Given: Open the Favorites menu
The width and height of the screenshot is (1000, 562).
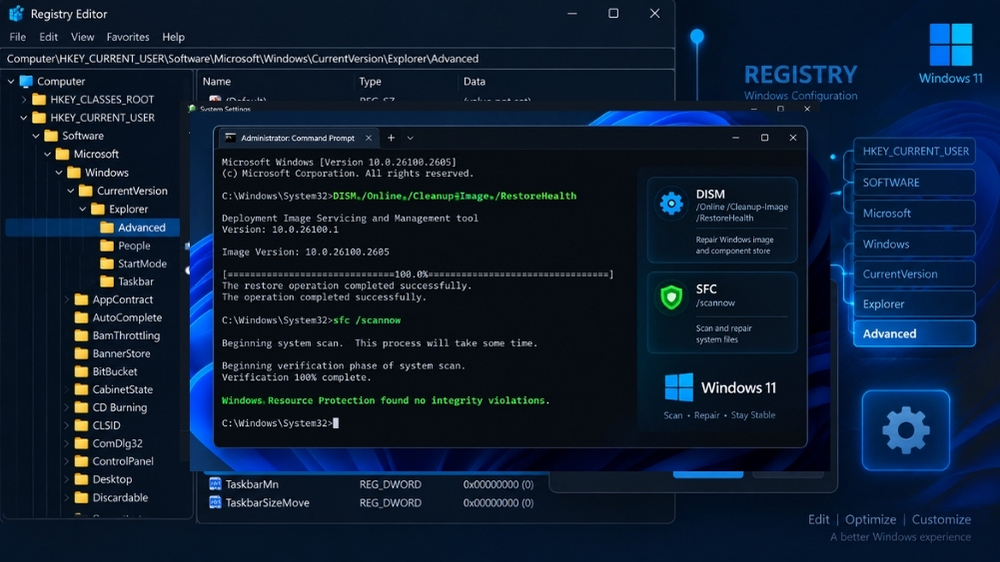Looking at the screenshot, I should (x=128, y=37).
